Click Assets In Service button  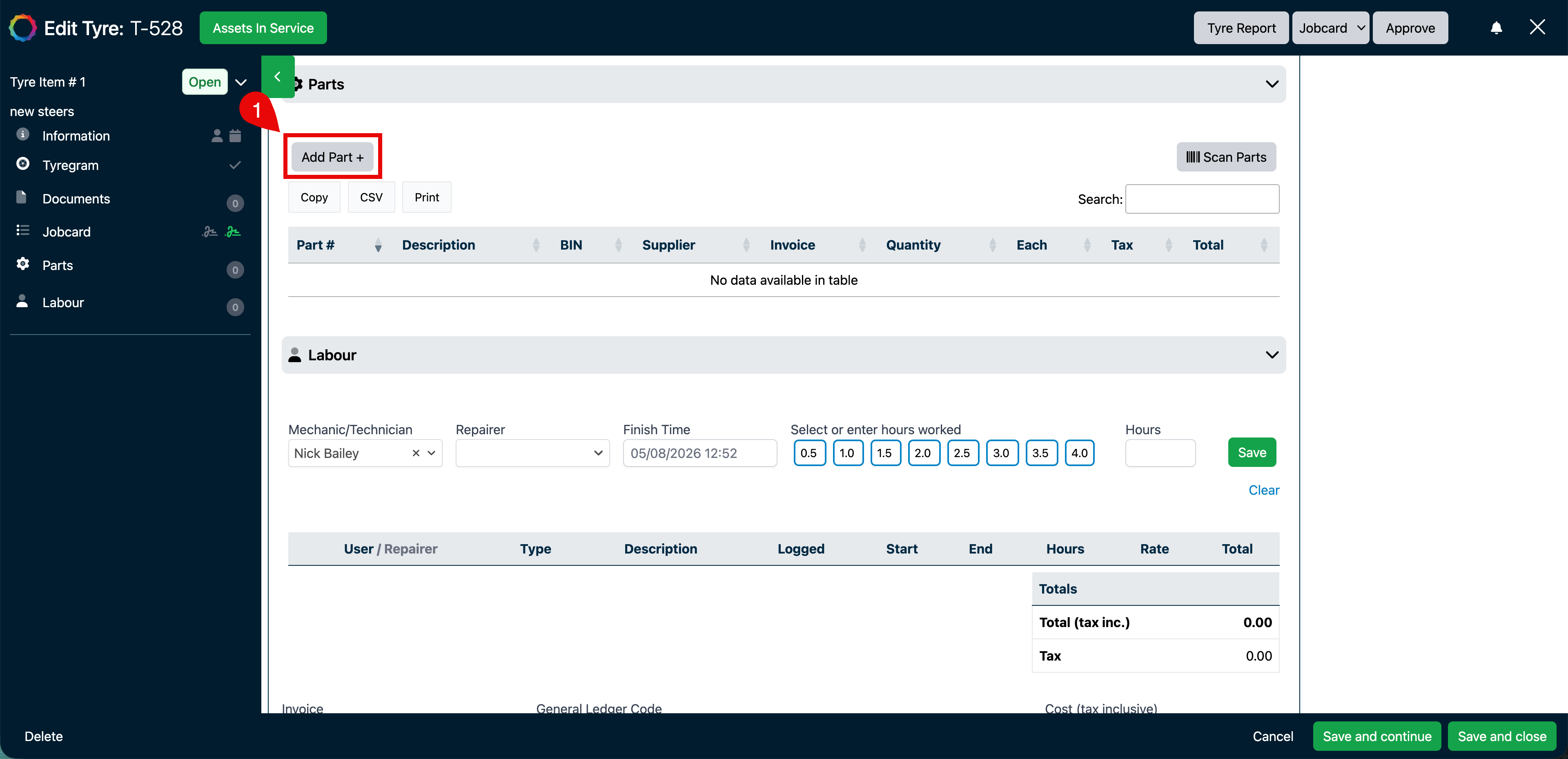click(263, 28)
